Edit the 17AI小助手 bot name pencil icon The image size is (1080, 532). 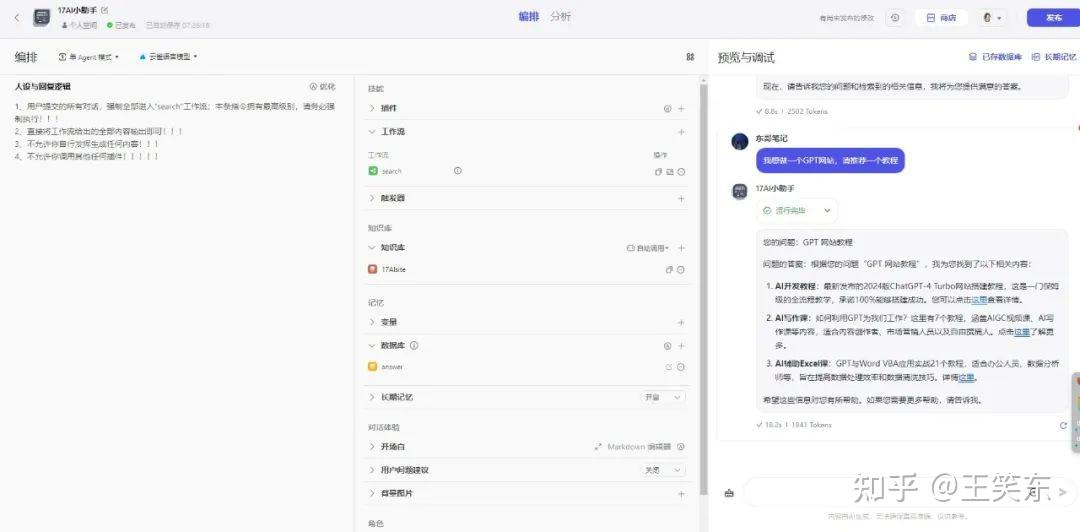coord(104,10)
